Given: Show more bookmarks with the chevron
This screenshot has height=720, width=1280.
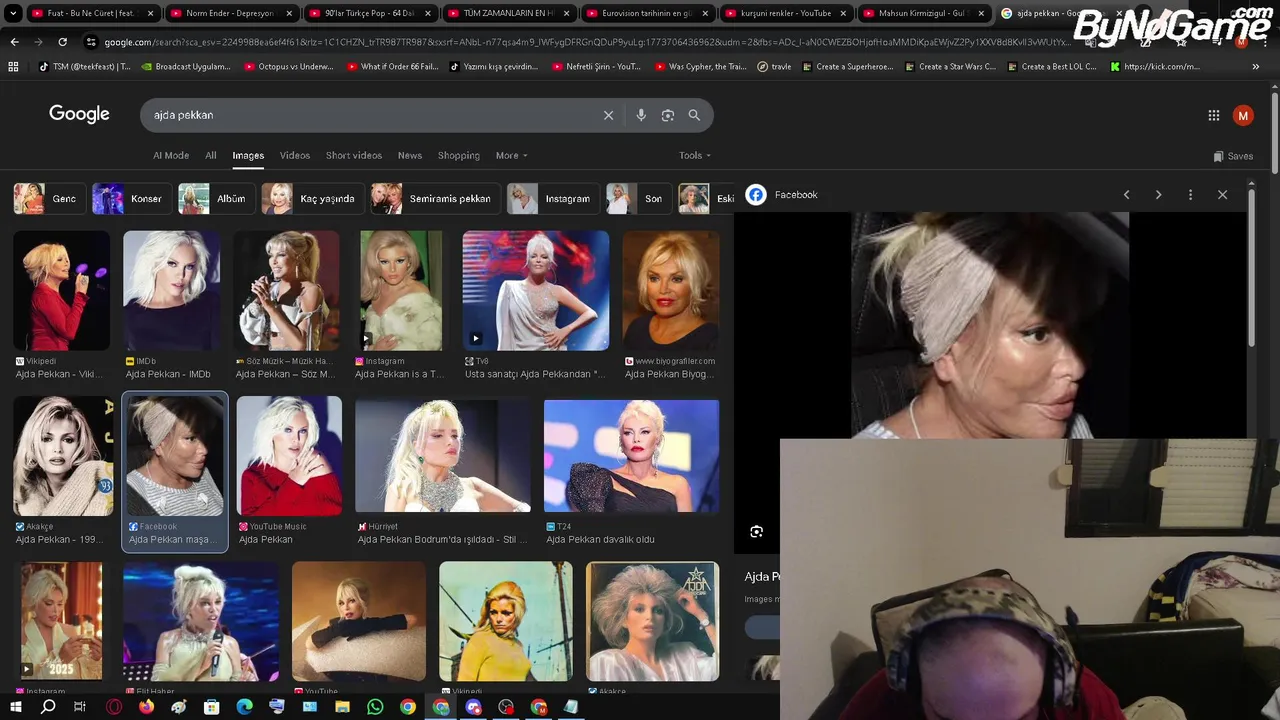Looking at the screenshot, I should [1255, 67].
